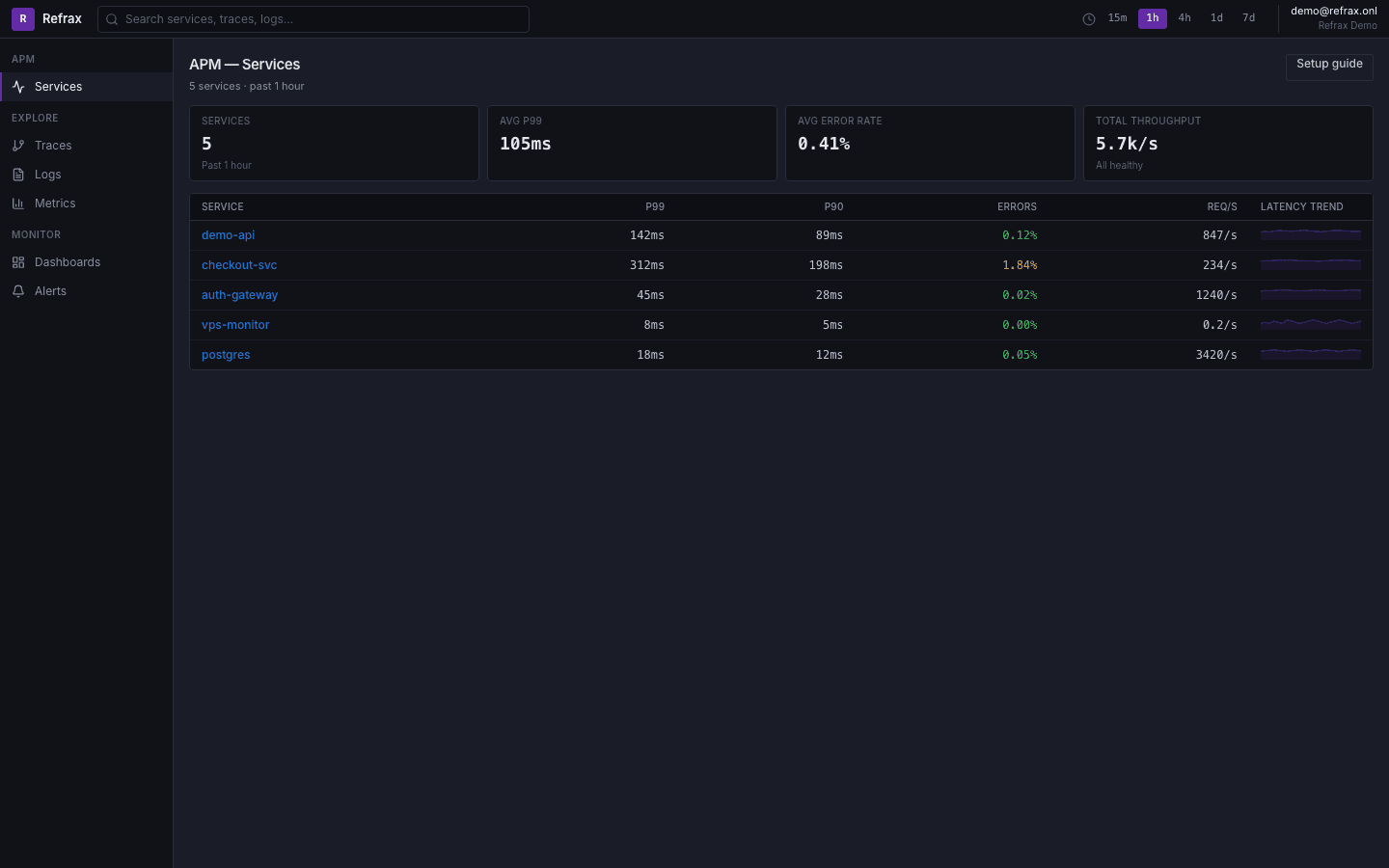The image size is (1389, 868).
Task: Click the 847/s throughput value
Action: (x=1219, y=235)
